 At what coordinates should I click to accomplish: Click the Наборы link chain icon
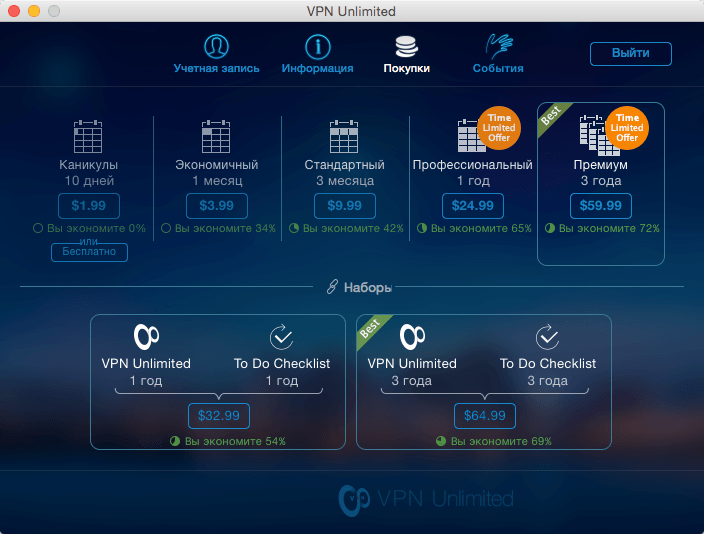click(332, 287)
